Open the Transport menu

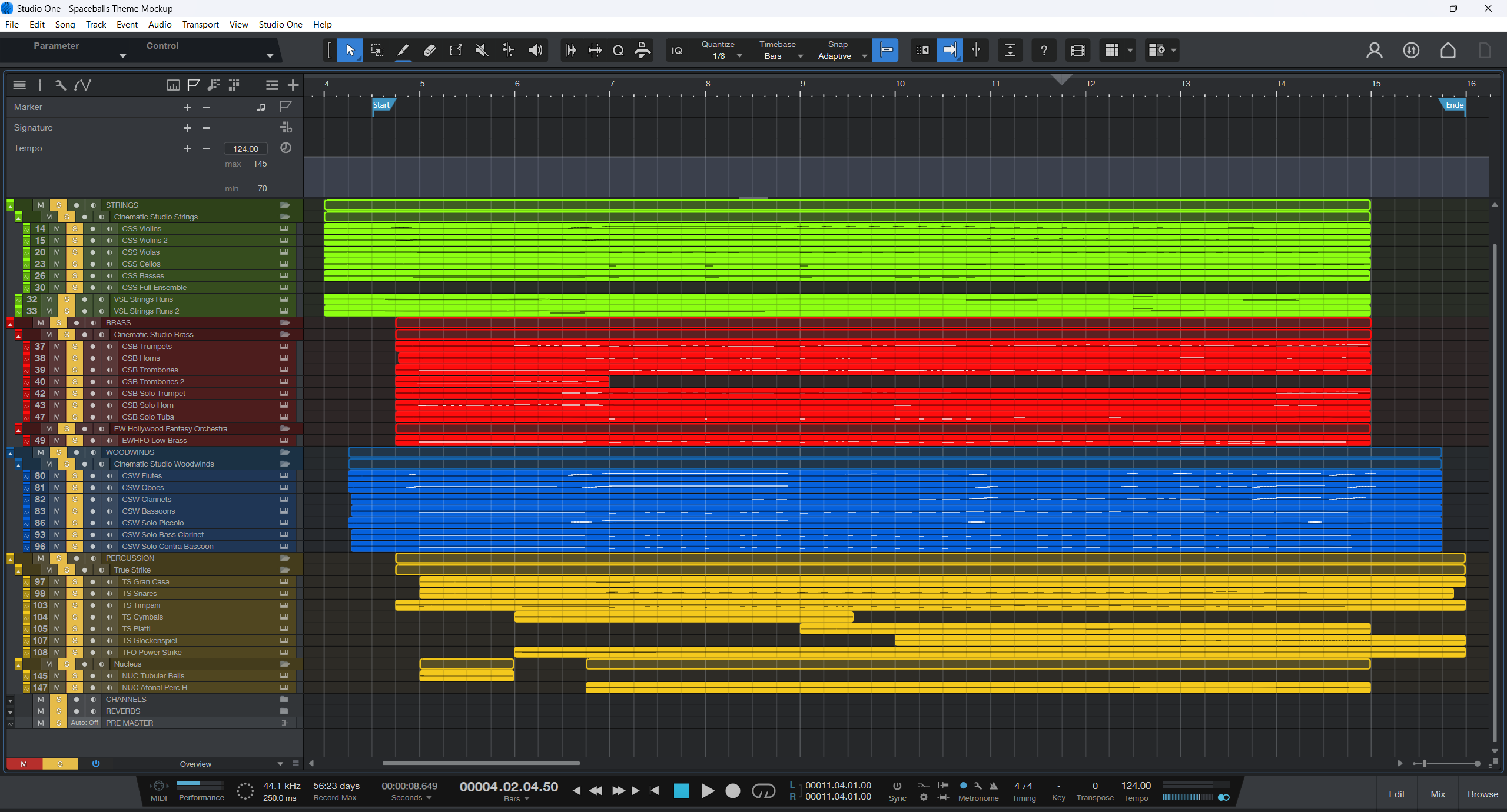[x=200, y=25]
